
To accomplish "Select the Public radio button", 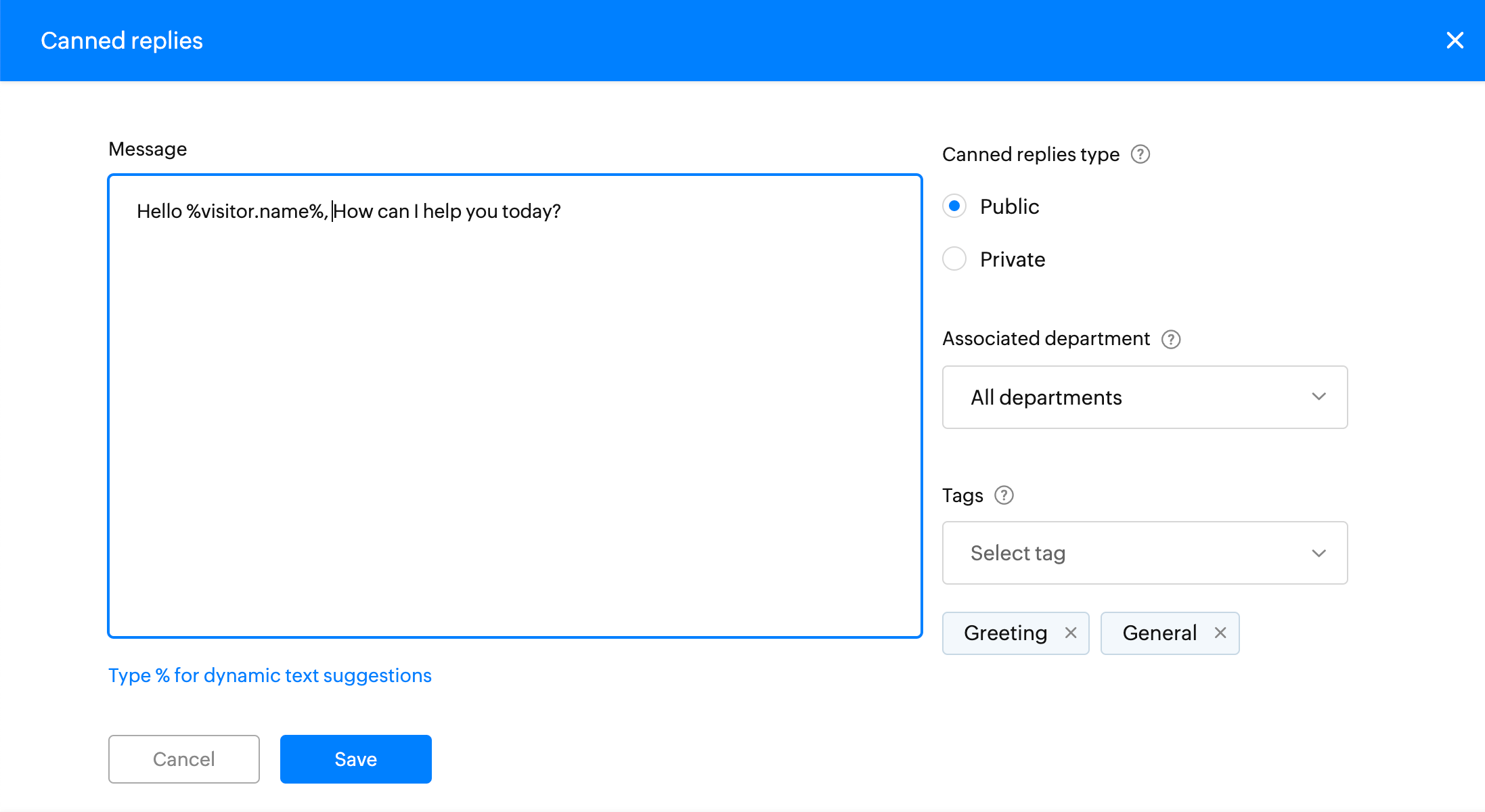I will point(954,206).
